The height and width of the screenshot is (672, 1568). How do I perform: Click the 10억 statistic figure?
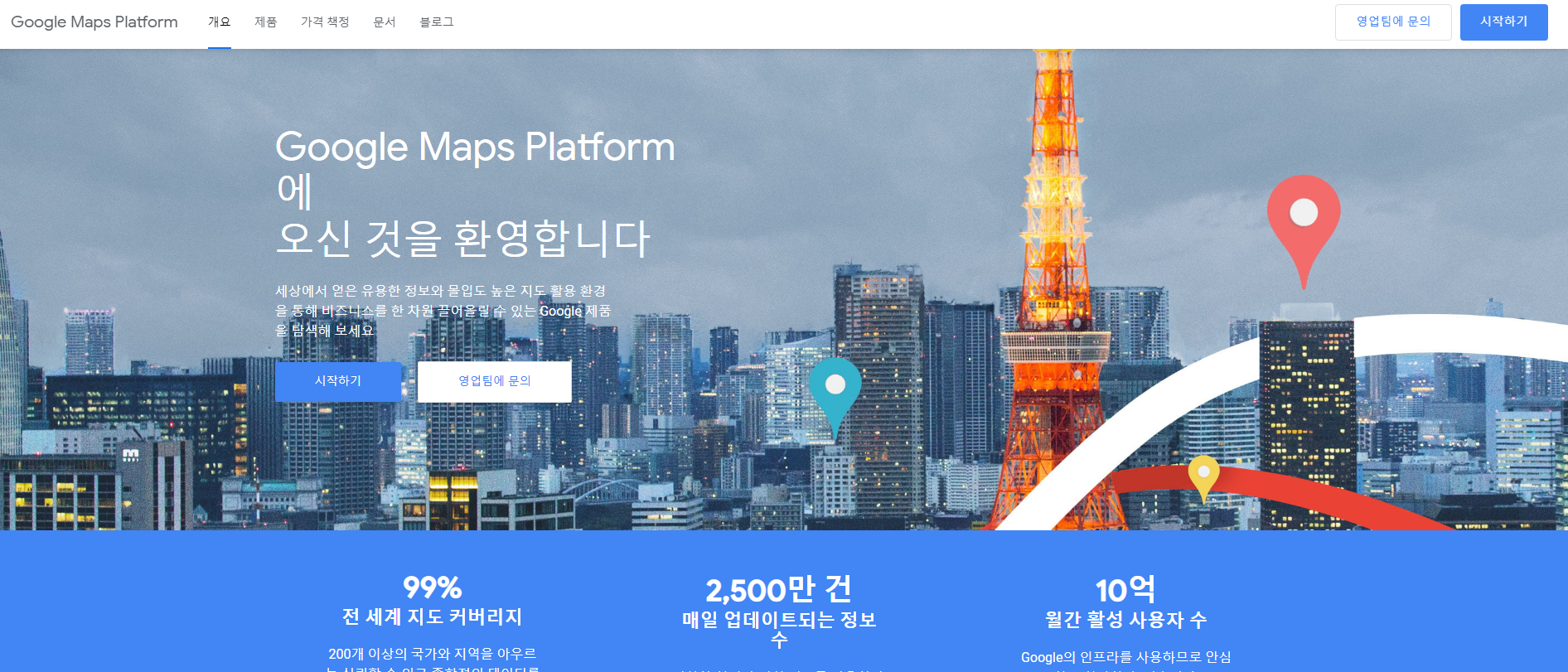click(x=1125, y=590)
